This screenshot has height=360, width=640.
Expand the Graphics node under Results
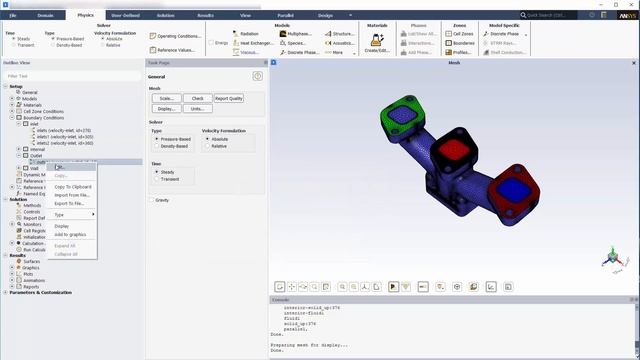pos(12,268)
